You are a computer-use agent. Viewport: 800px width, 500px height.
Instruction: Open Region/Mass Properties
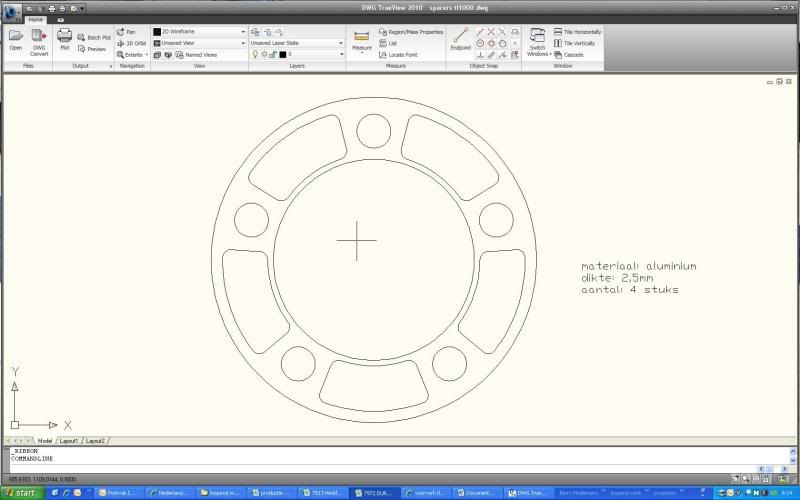411,32
